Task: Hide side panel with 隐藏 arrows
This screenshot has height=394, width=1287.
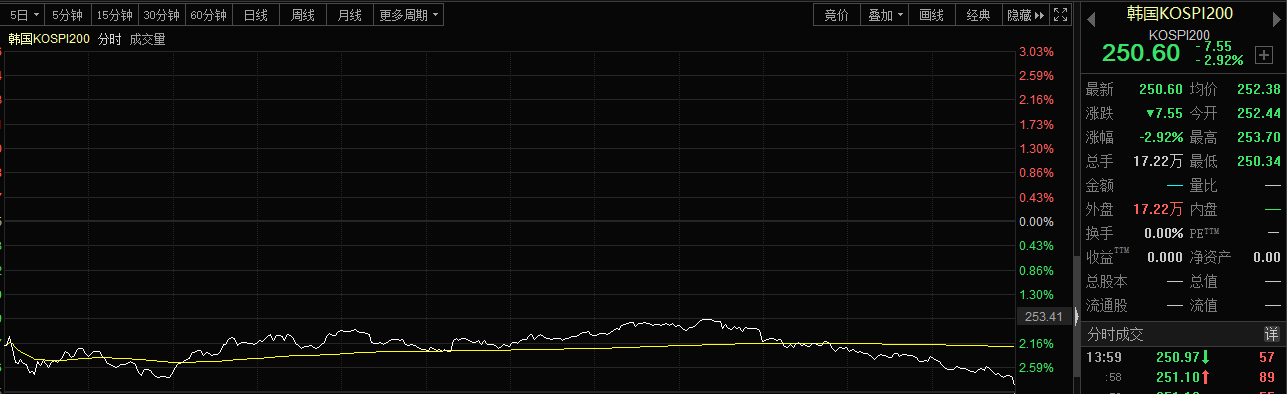Action: pos(1025,15)
